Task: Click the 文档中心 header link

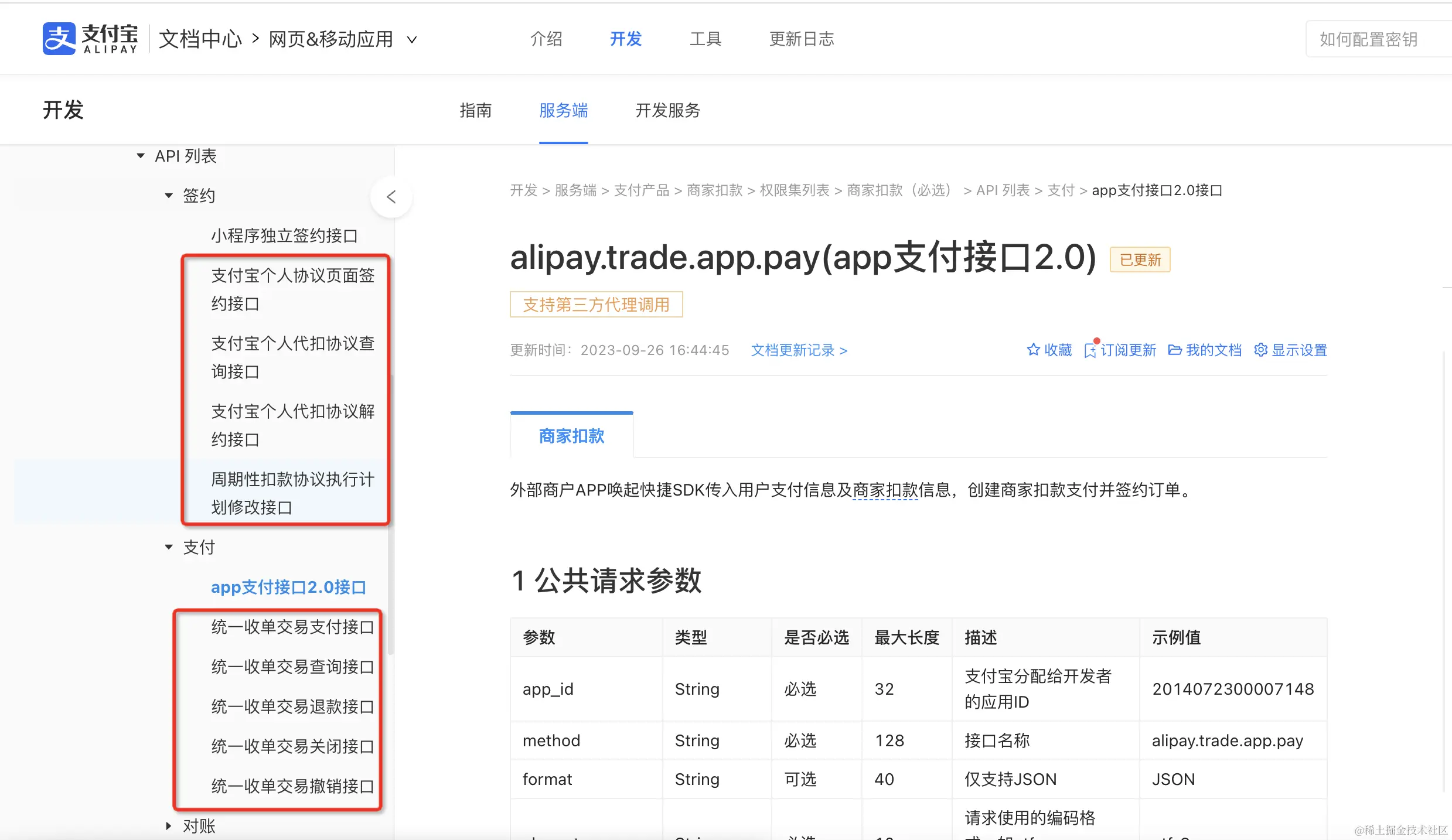Action: pos(200,39)
